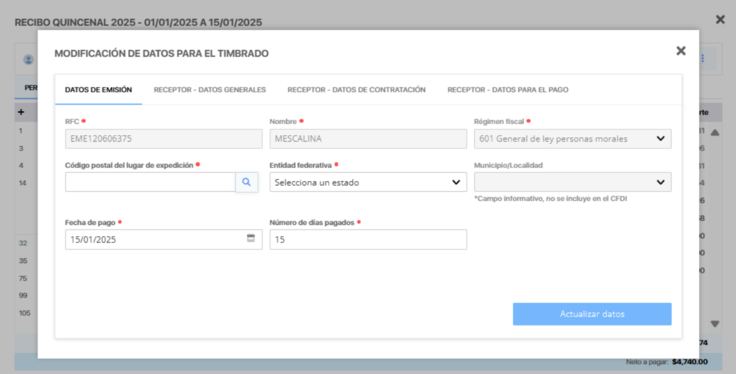This screenshot has height=374, width=736.
Task: Click the scroll up arrow on right
Action: click(715, 133)
